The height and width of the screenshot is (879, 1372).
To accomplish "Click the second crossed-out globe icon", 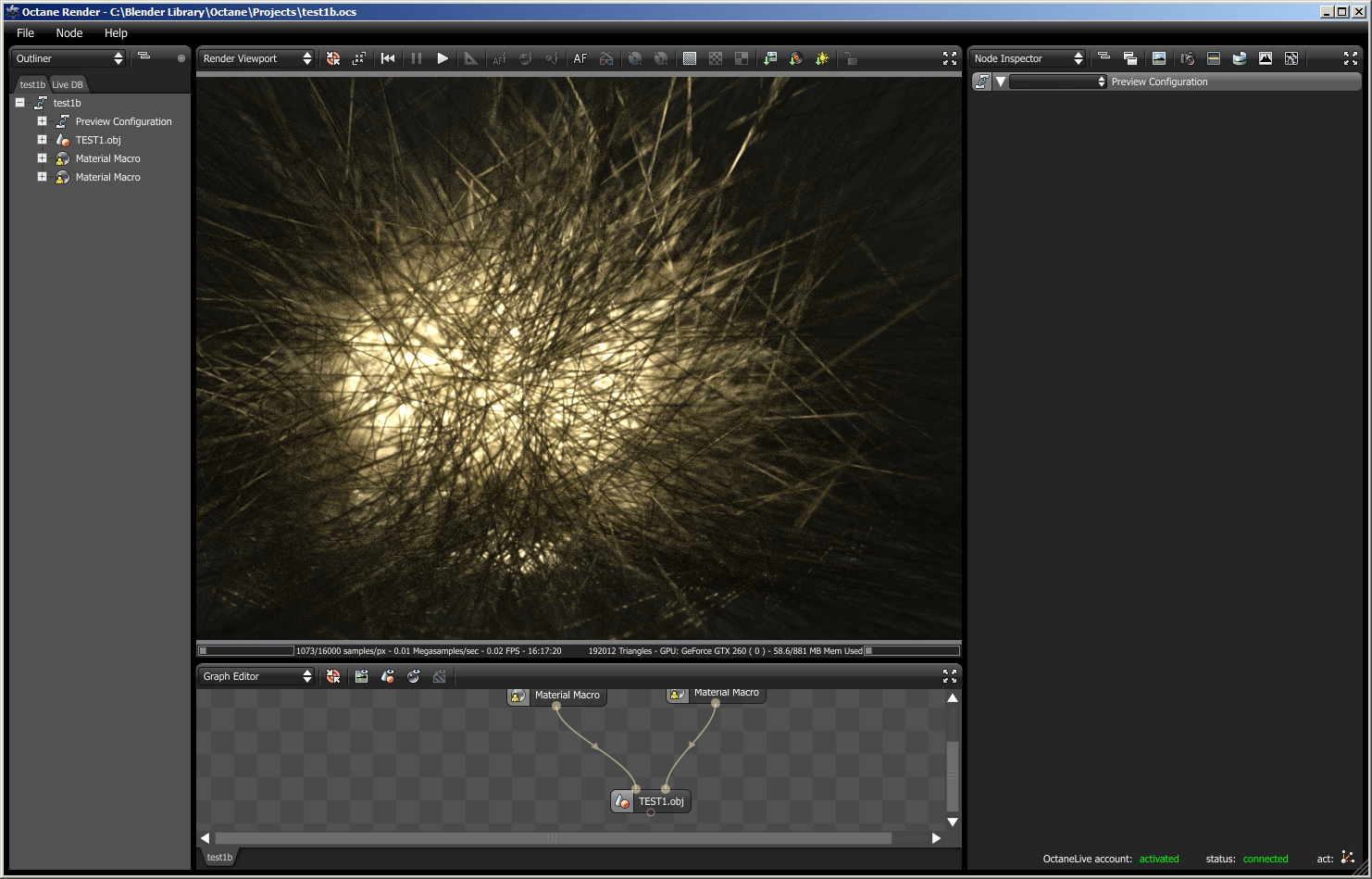I will (x=661, y=58).
